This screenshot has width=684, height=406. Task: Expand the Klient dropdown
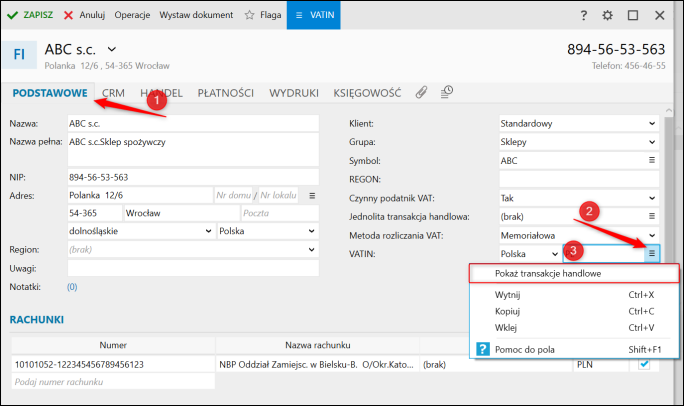[651, 124]
